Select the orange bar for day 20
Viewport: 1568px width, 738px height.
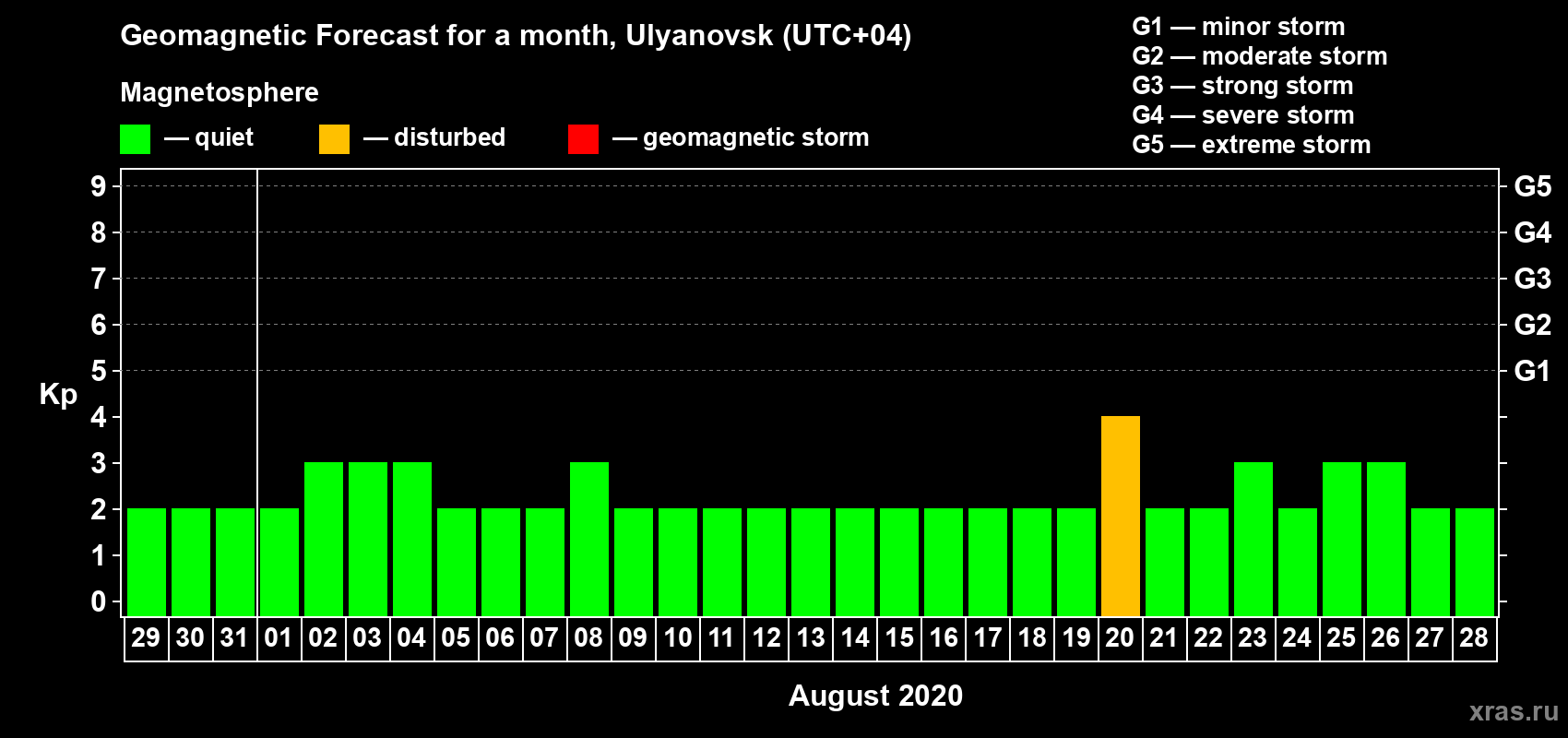[x=1121, y=517]
